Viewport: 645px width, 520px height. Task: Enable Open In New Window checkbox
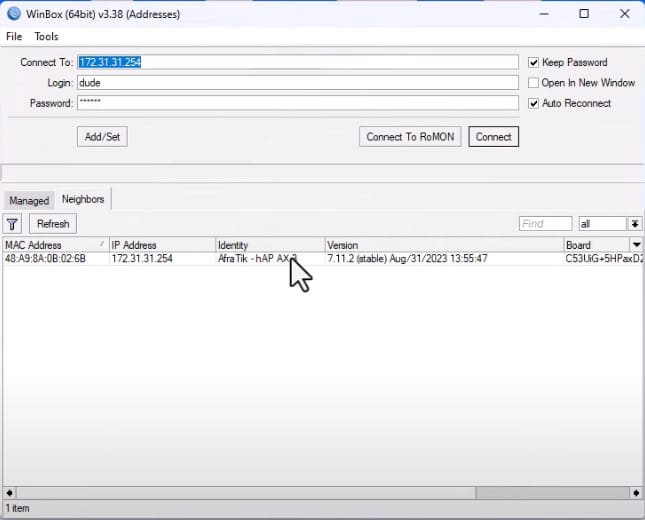[x=533, y=83]
